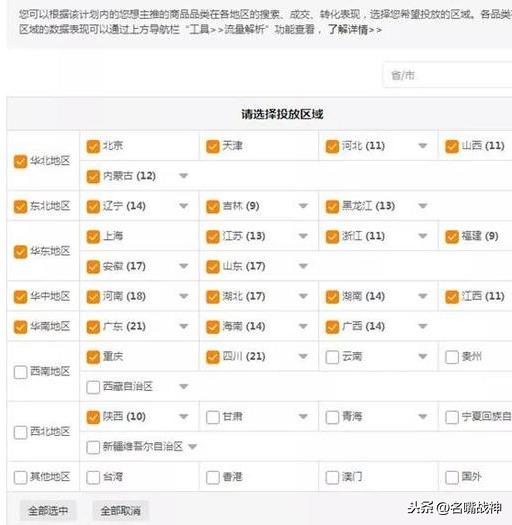Toggle the 海南 (14) checkbox
The height and width of the screenshot is (525, 512).
tap(213, 327)
